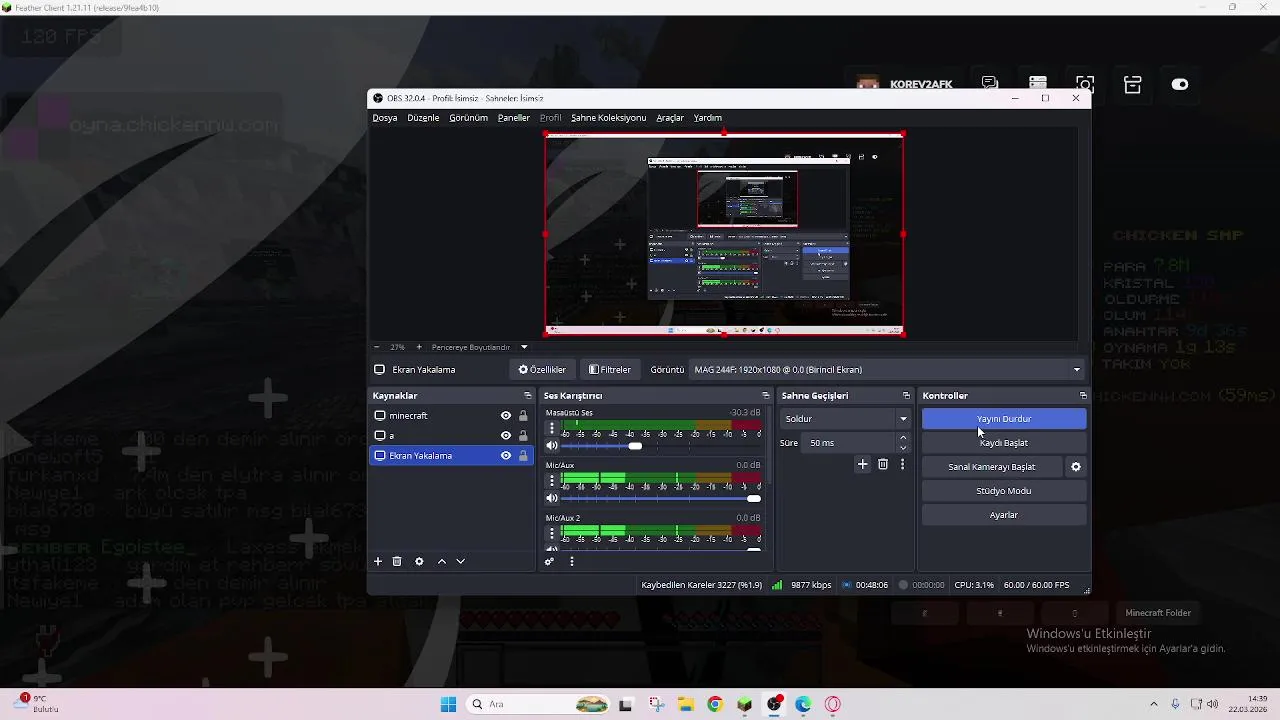Open Ayarlar settings

[x=1004, y=515]
